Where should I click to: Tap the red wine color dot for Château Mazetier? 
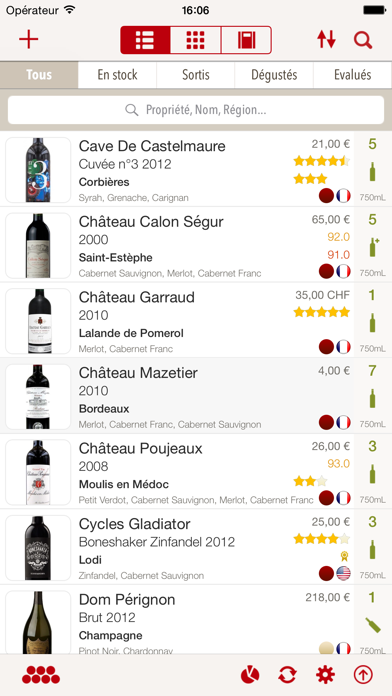(326, 422)
